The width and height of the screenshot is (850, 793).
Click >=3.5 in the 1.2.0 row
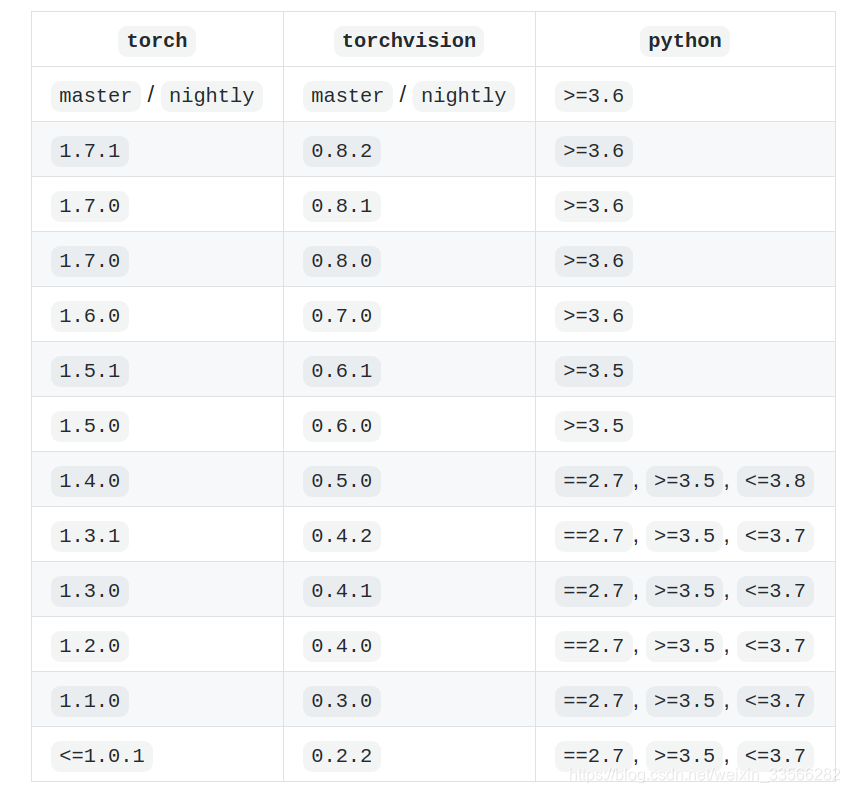pos(684,647)
